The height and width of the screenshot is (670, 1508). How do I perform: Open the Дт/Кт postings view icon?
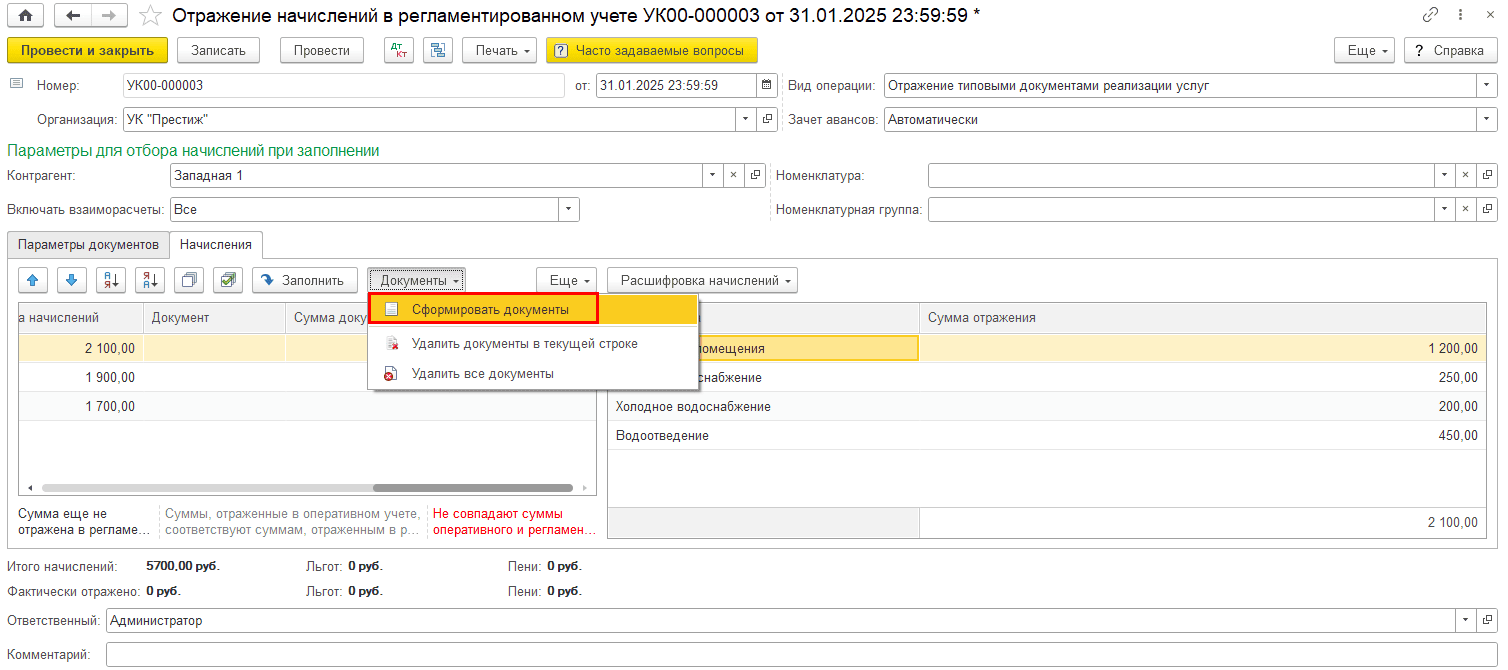(x=399, y=50)
